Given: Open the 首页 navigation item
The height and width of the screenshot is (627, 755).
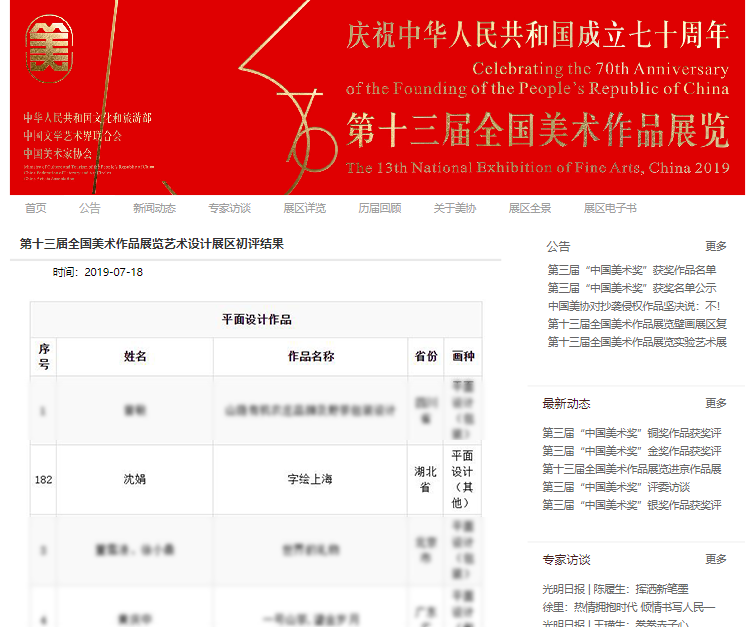Looking at the screenshot, I should 36,208.
